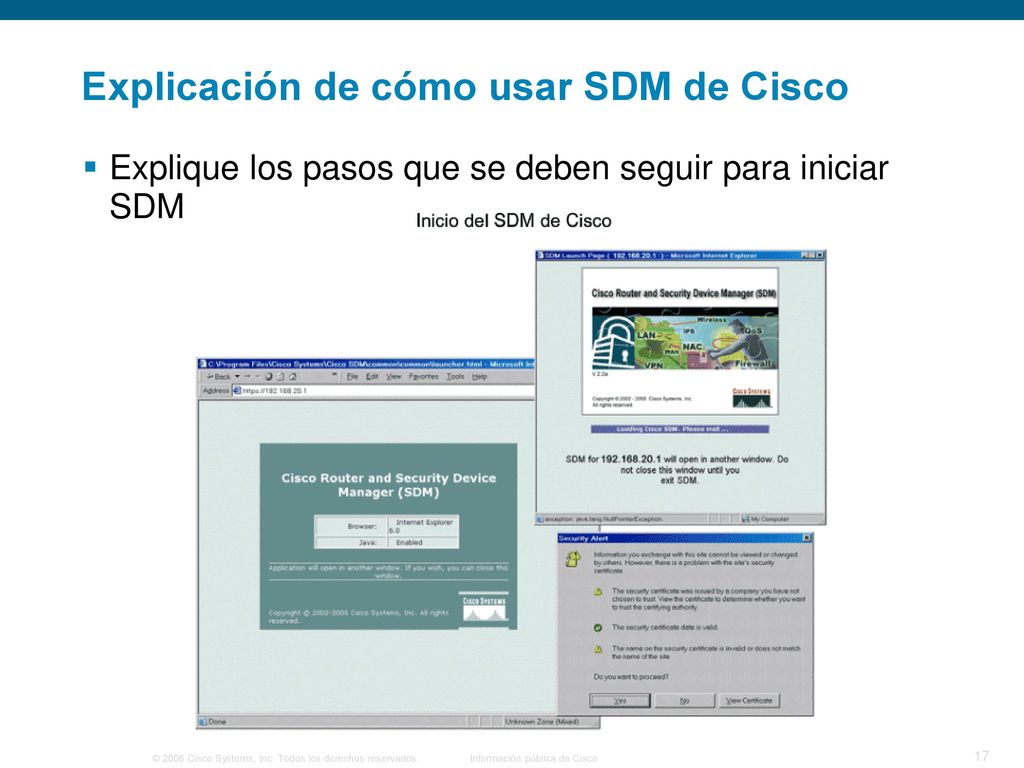Image resolution: width=1024 pixels, height=768 pixels.
Task: Click the Stop icon in browser toolbar
Action: [268, 377]
